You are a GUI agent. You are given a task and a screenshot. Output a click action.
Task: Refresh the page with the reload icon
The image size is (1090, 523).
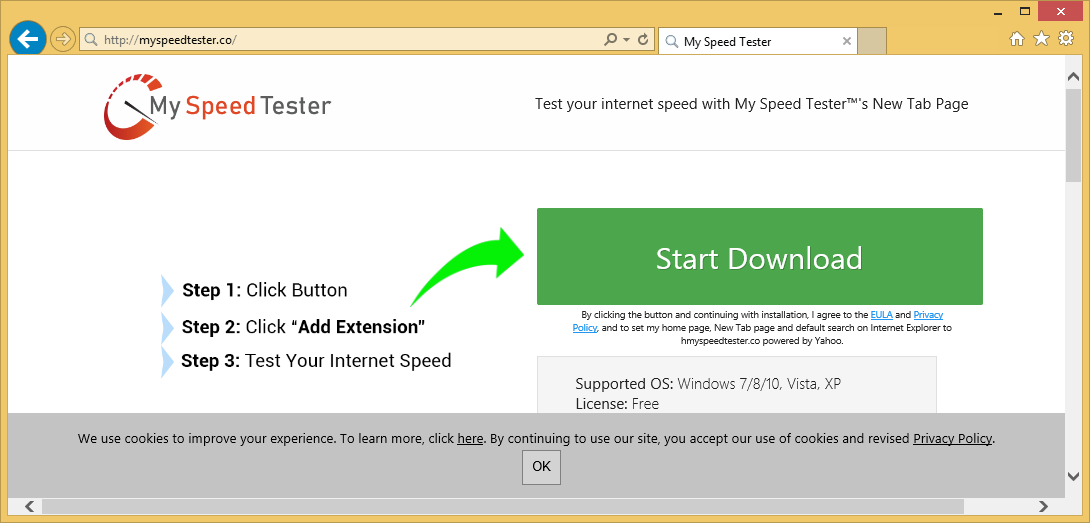(643, 41)
